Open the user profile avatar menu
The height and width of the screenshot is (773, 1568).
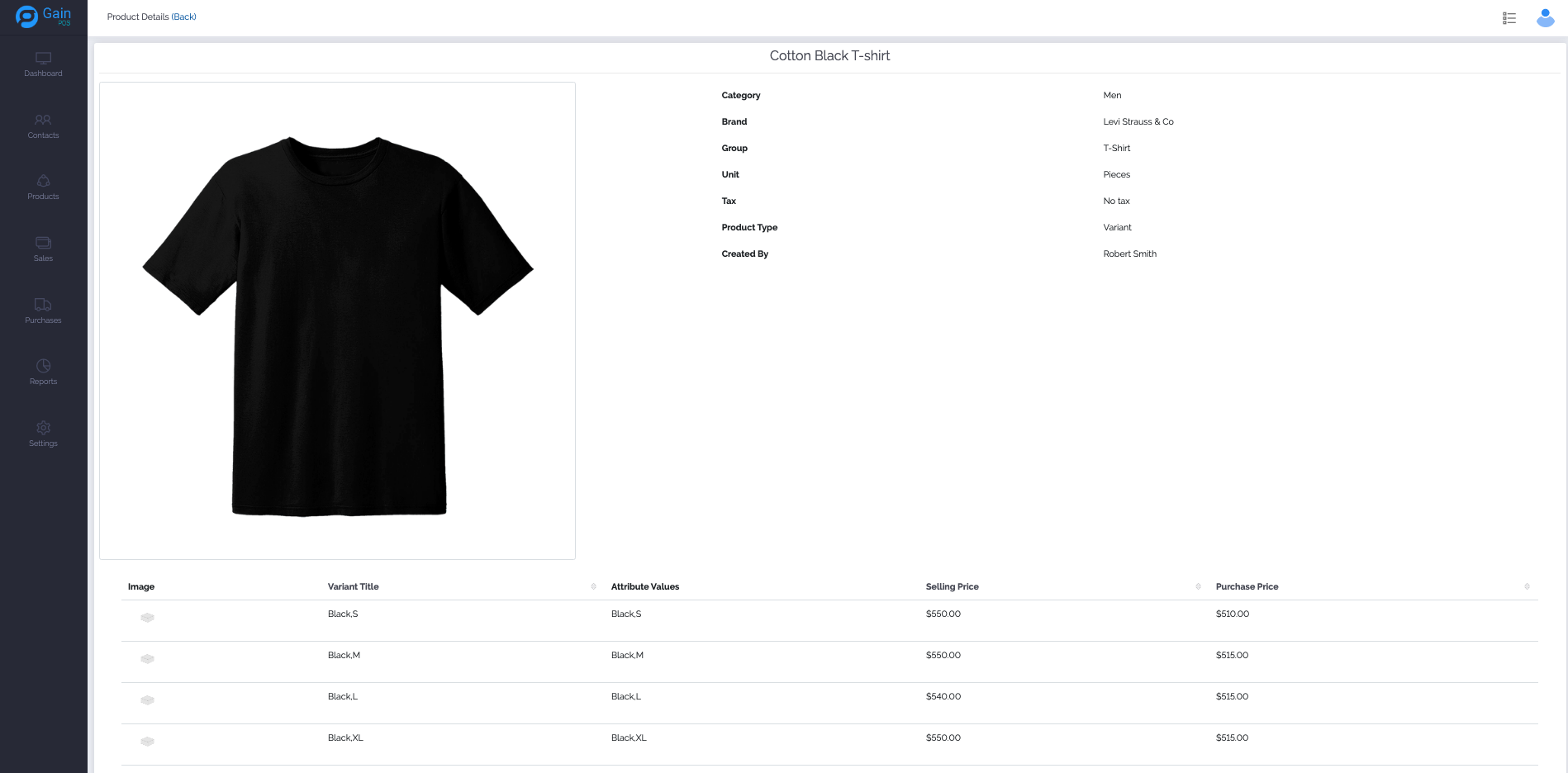click(1545, 18)
